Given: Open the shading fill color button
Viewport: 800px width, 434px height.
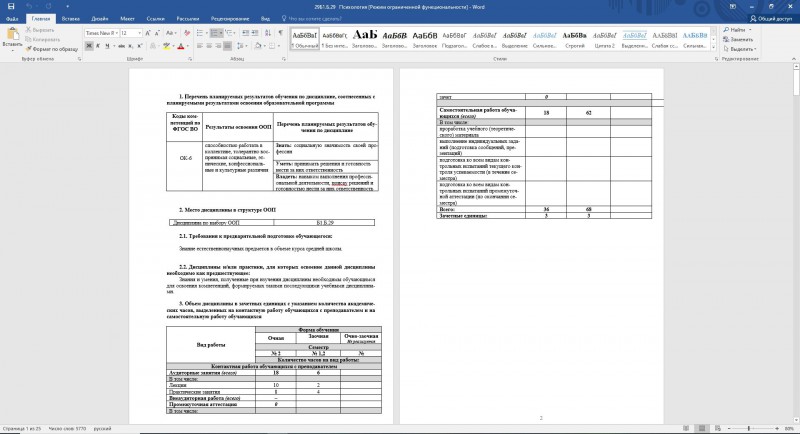Looking at the screenshot, I should tap(258, 46).
